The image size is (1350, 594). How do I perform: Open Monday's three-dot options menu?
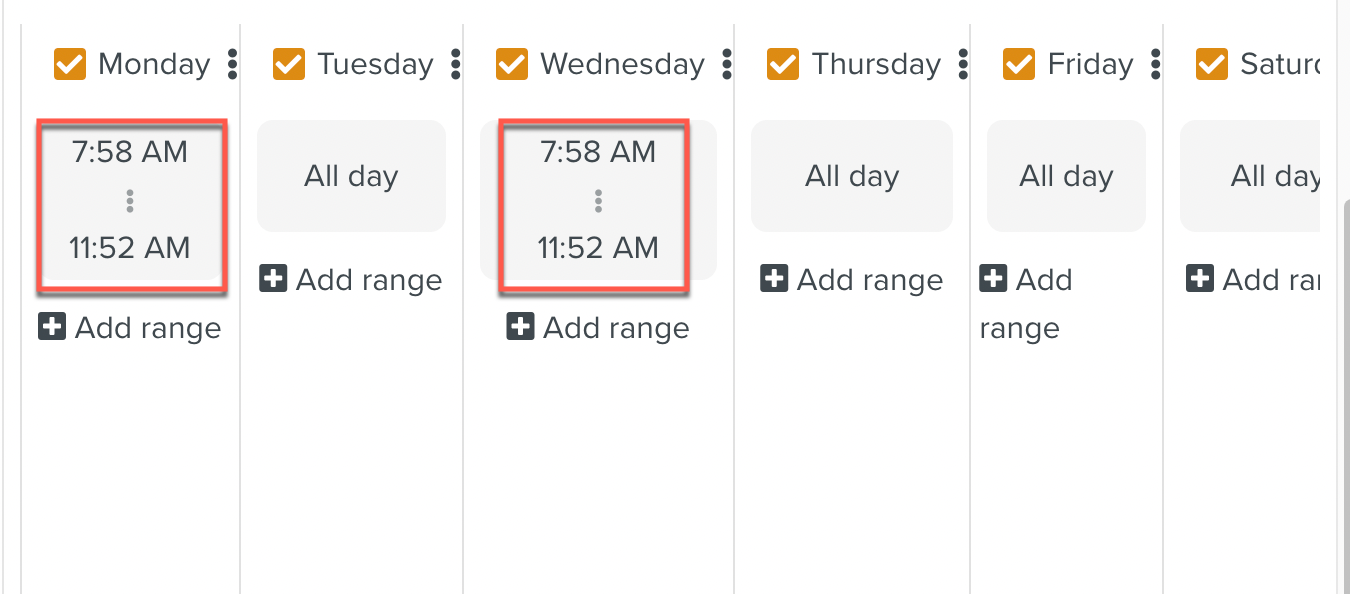(233, 65)
